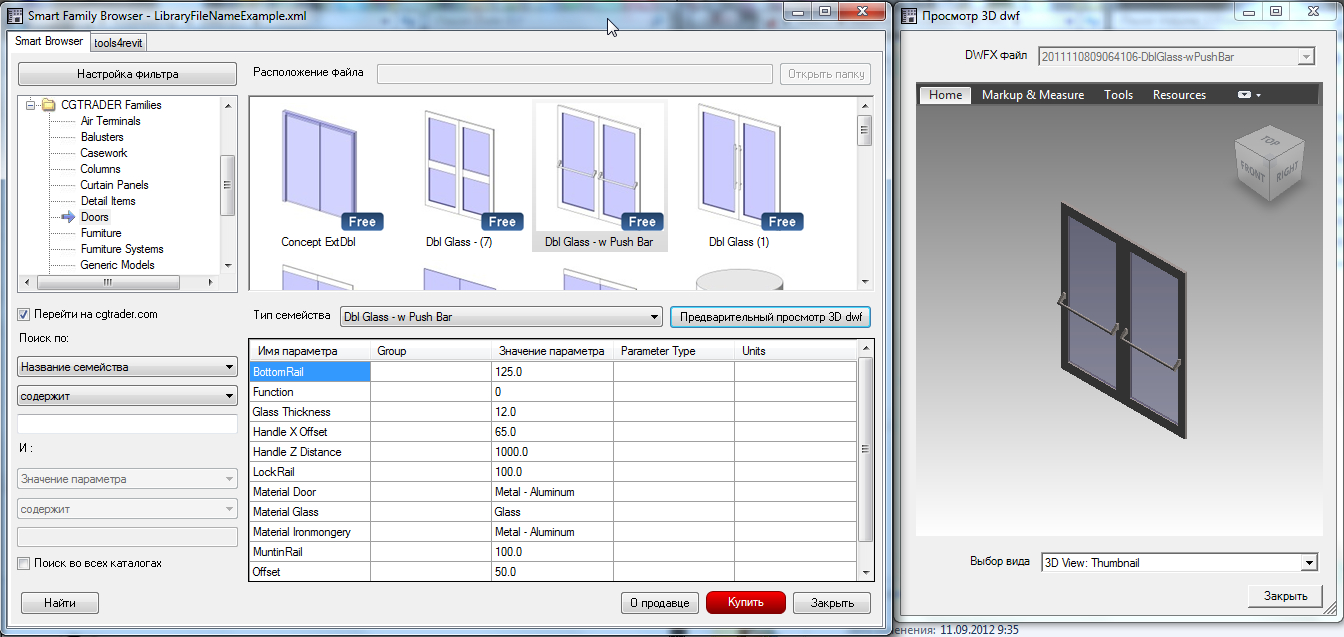Open the first содержит condition dropdown
This screenshot has height=637, width=1344.
(x=127, y=397)
